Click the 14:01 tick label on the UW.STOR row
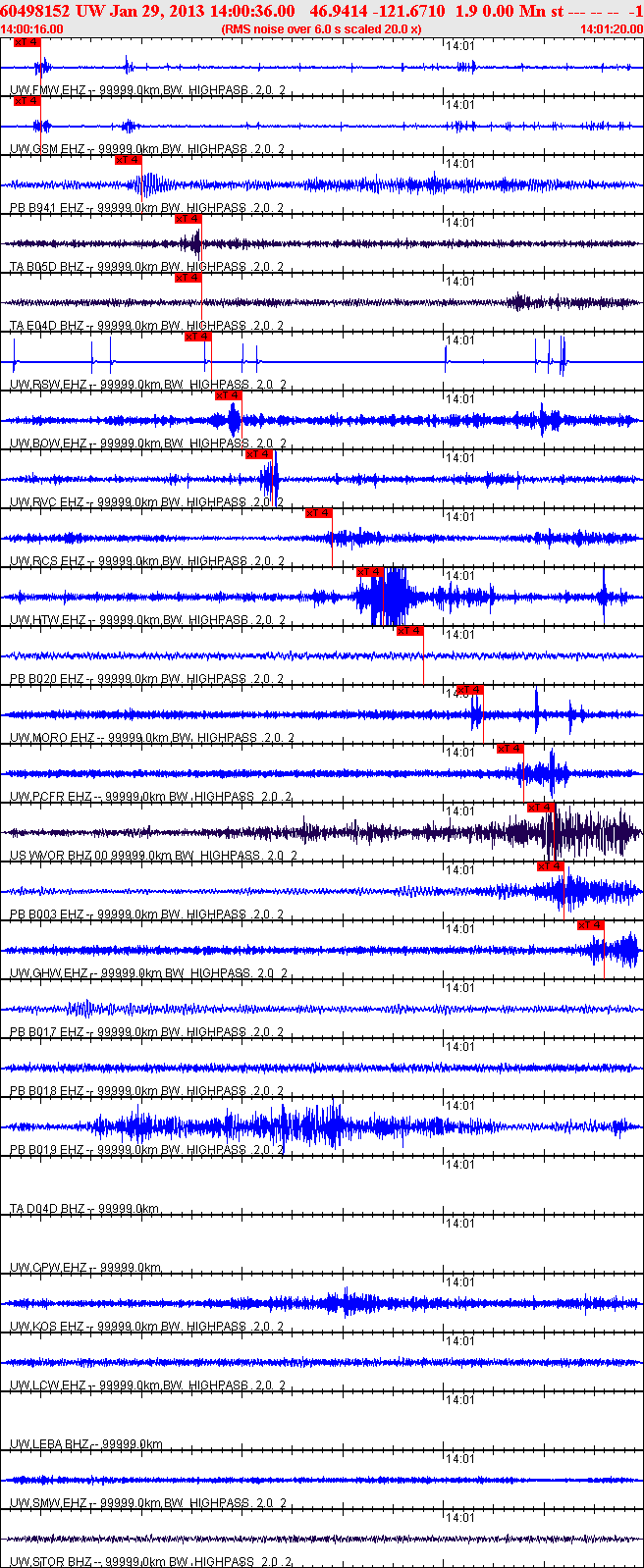 click(x=459, y=1518)
